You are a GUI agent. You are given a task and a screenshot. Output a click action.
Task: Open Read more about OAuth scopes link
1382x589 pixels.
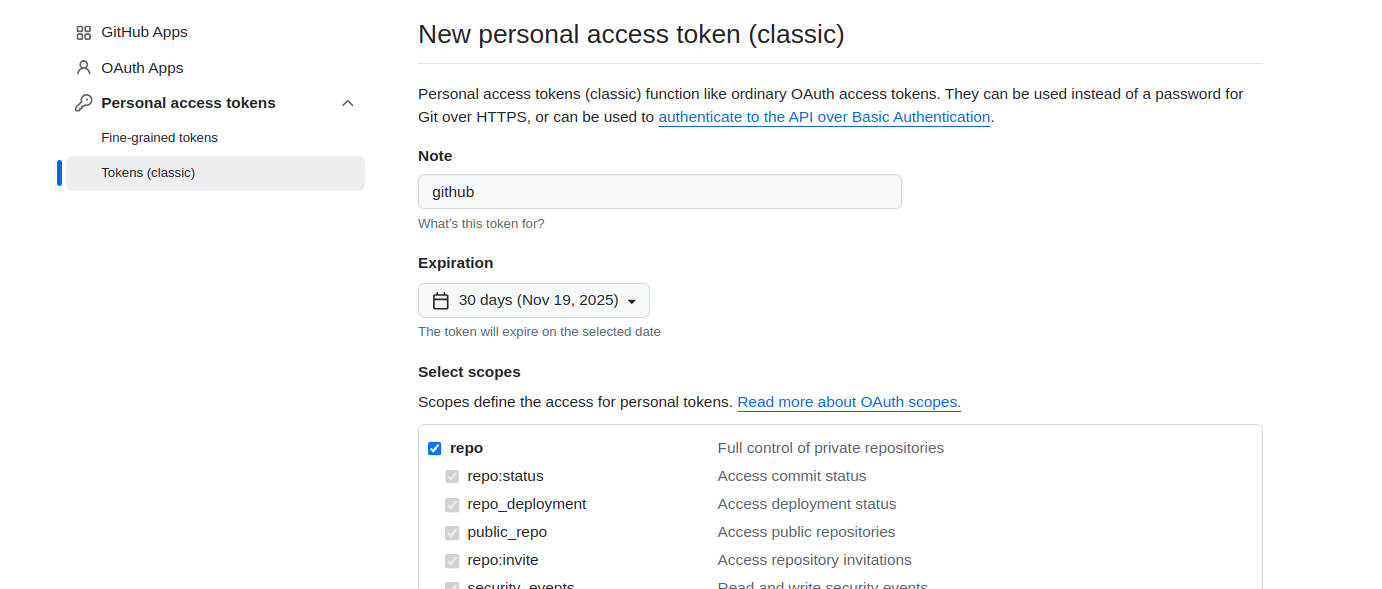tap(849, 402)
